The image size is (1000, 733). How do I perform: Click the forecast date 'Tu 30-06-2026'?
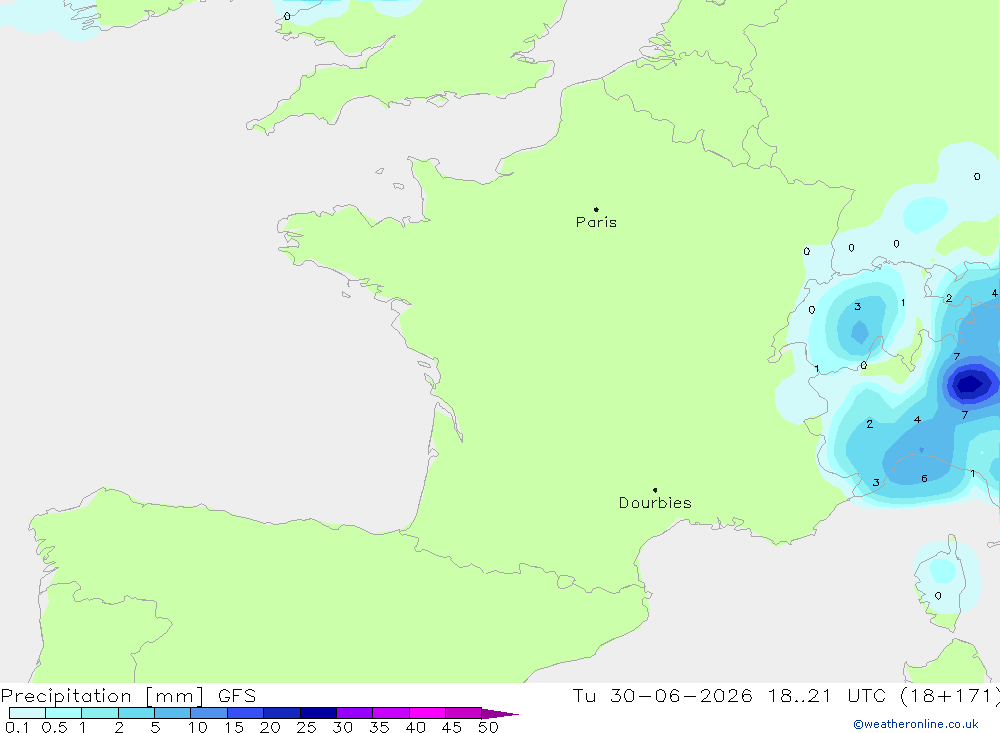pos(662,696)
